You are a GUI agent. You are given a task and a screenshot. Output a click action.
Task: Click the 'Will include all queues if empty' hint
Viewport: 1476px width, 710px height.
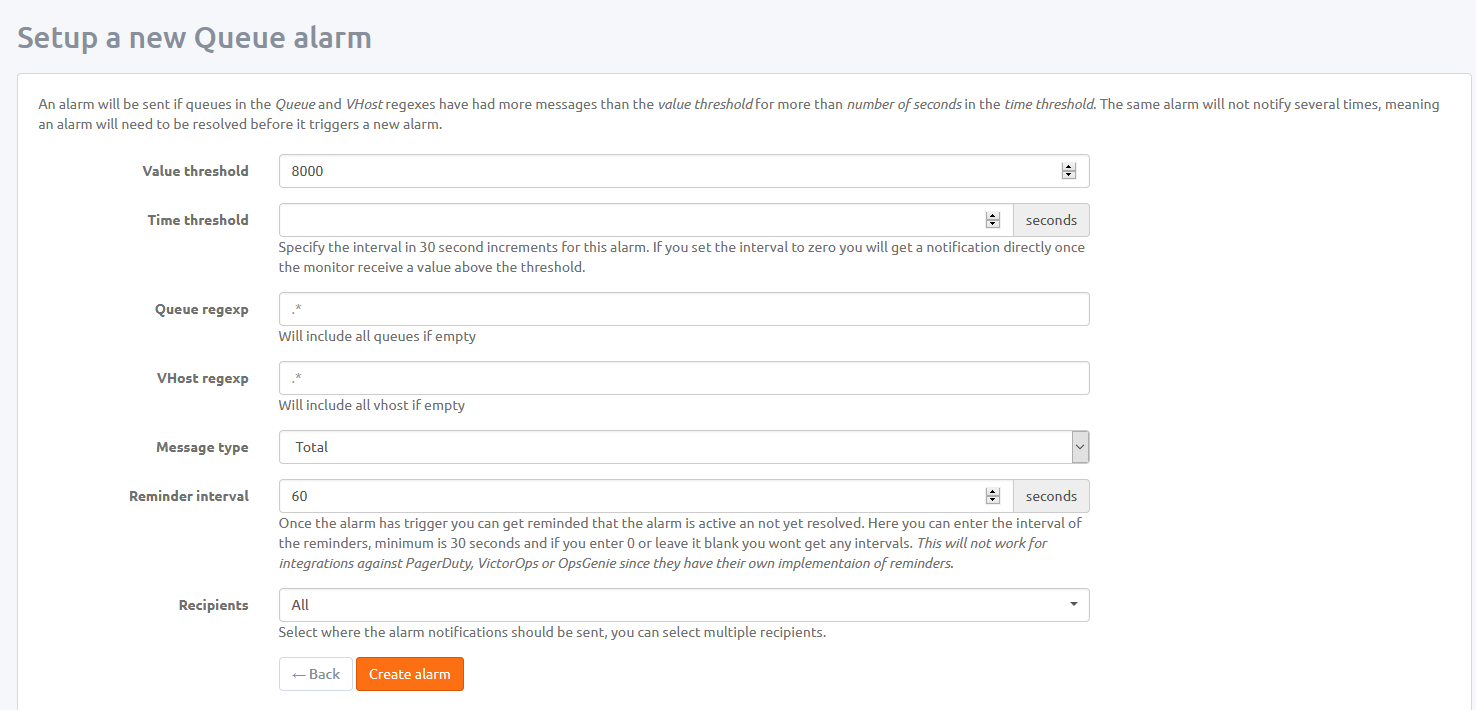click(377, 336)
